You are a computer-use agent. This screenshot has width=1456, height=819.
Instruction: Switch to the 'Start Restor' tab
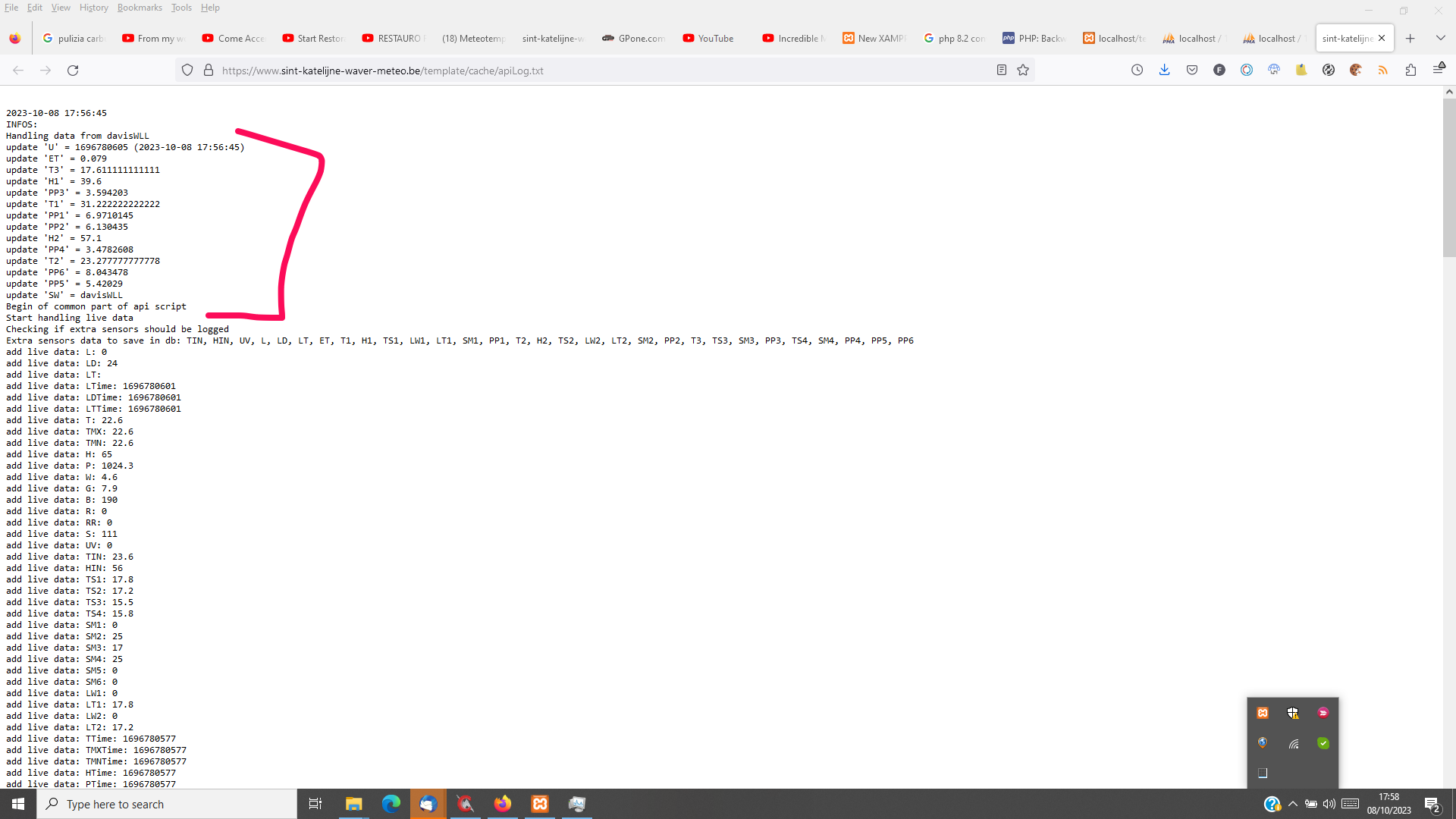(x=313, y=38)
